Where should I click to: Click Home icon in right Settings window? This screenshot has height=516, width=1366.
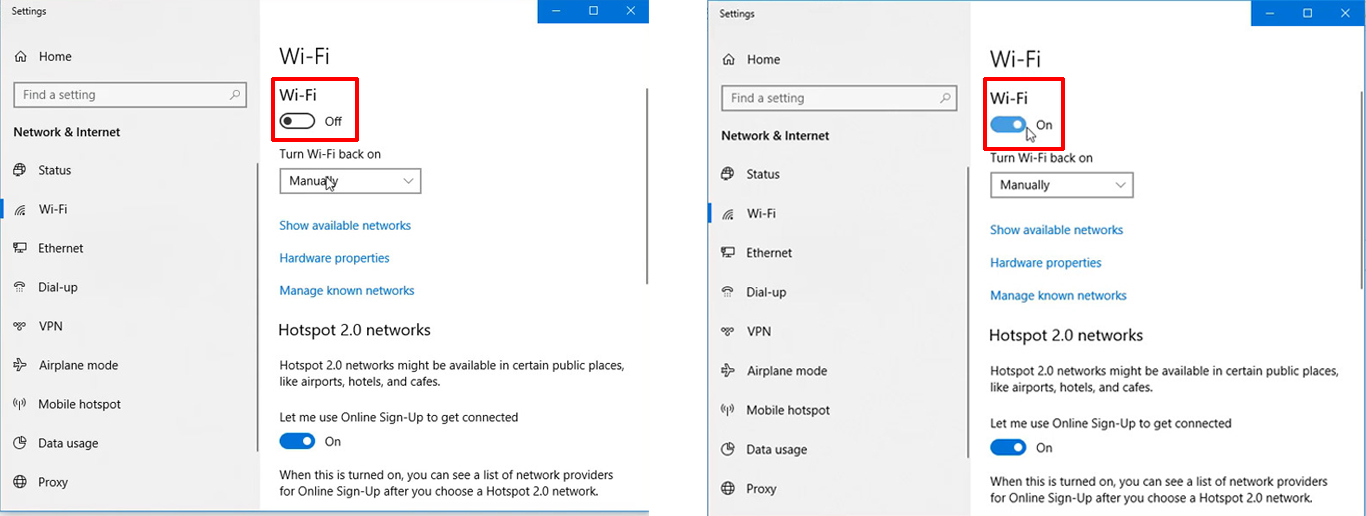pyautogui.click(x=728, y=60)
